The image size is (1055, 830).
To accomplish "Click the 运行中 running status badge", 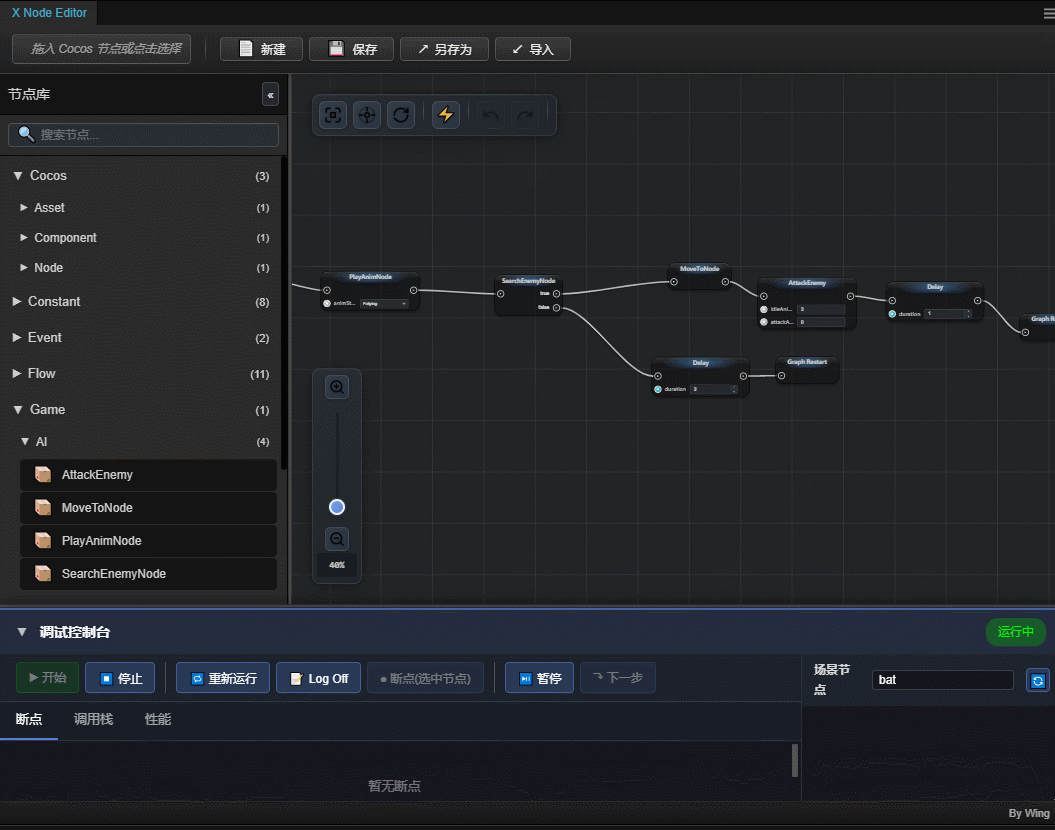I will click(1015, 632).
